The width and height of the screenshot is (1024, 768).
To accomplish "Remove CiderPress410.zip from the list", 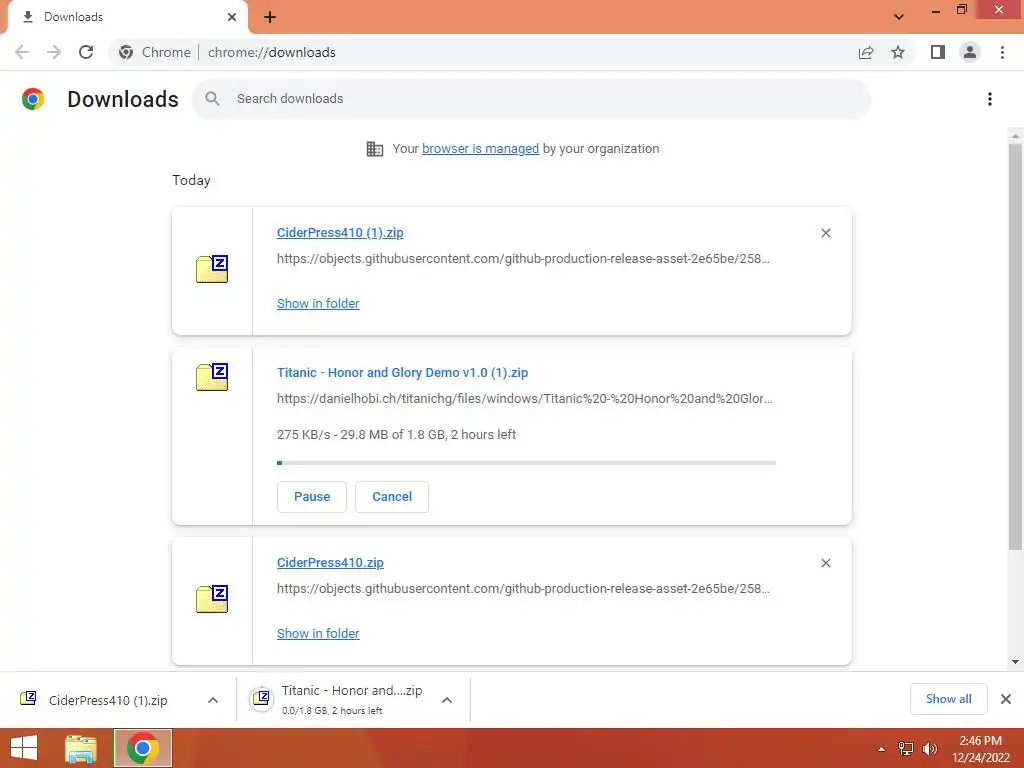I will click(x=826, y=563).
